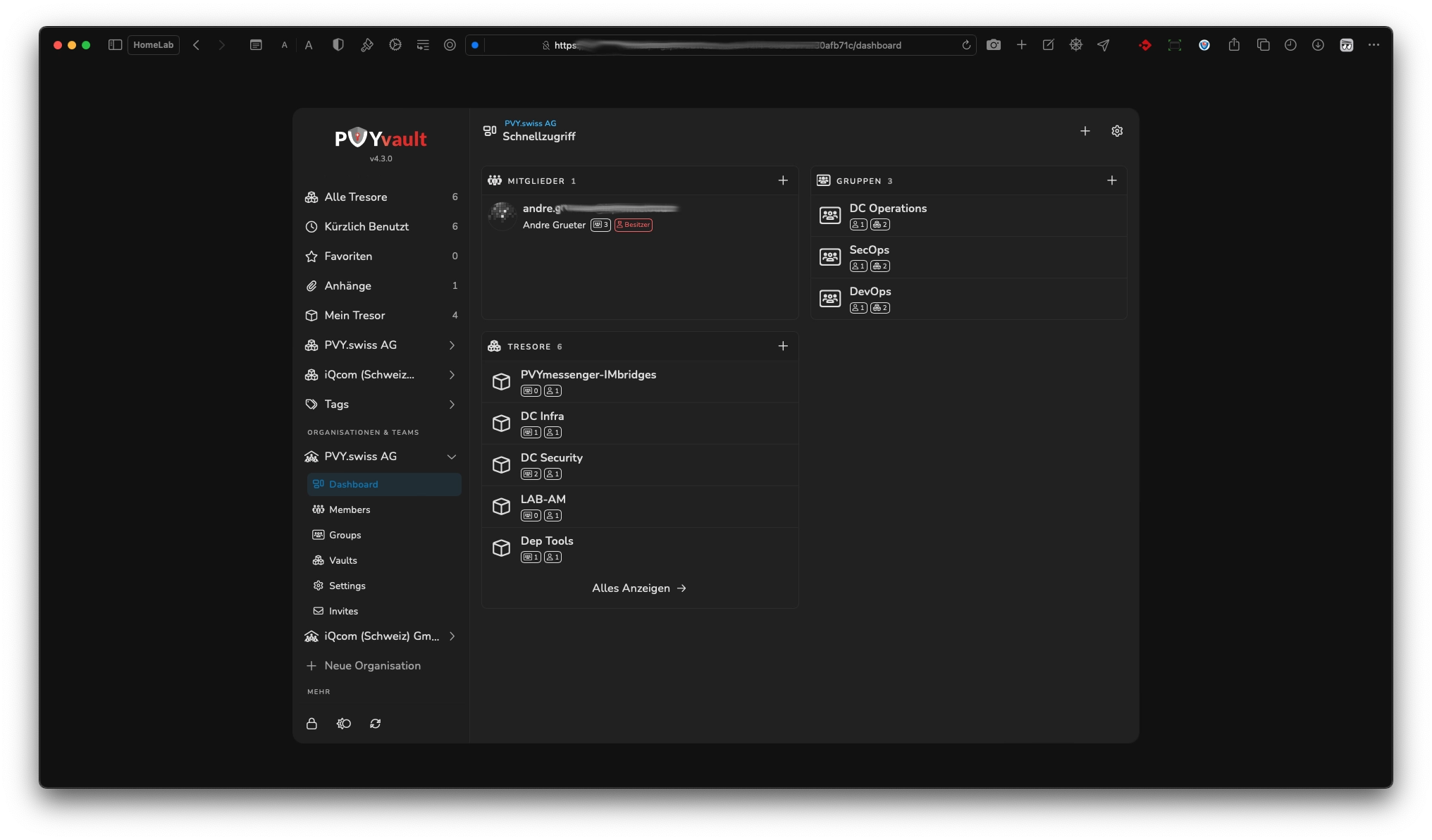Show tab overview icon

1264,45
